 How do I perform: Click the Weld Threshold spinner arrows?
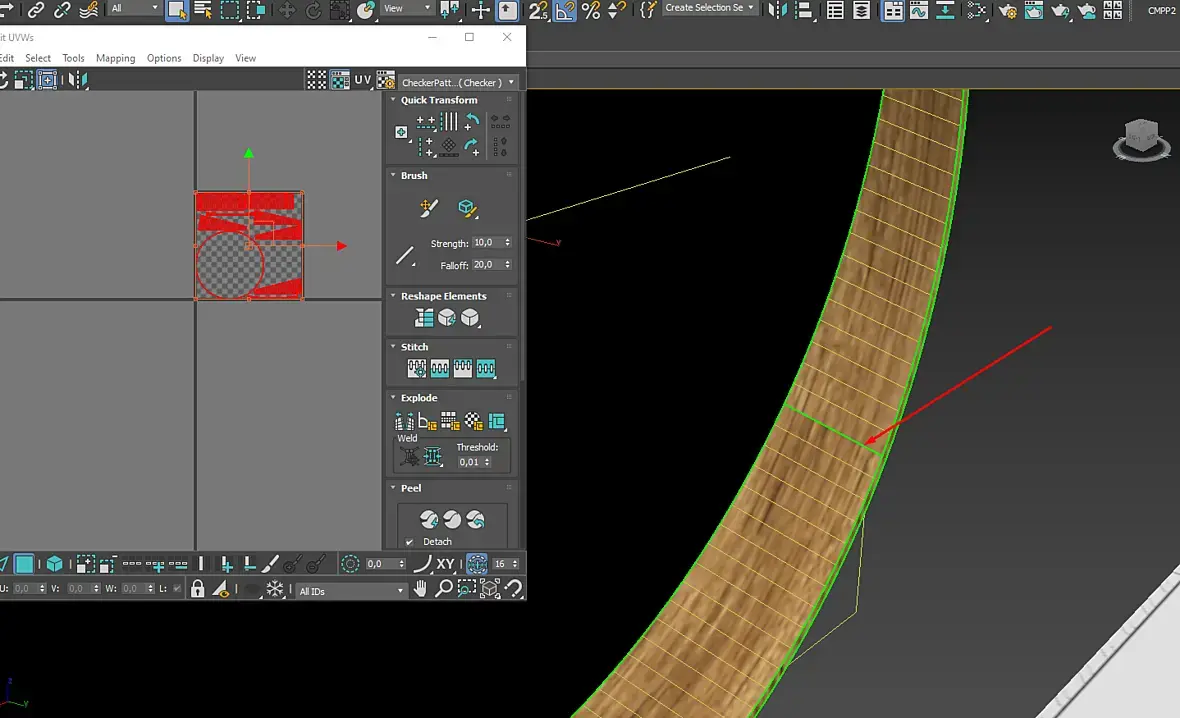(487, 462)
